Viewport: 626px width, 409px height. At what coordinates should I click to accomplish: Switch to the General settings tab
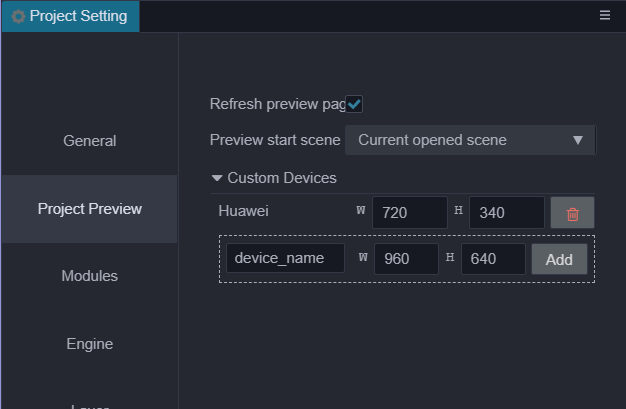pos(89,141)
